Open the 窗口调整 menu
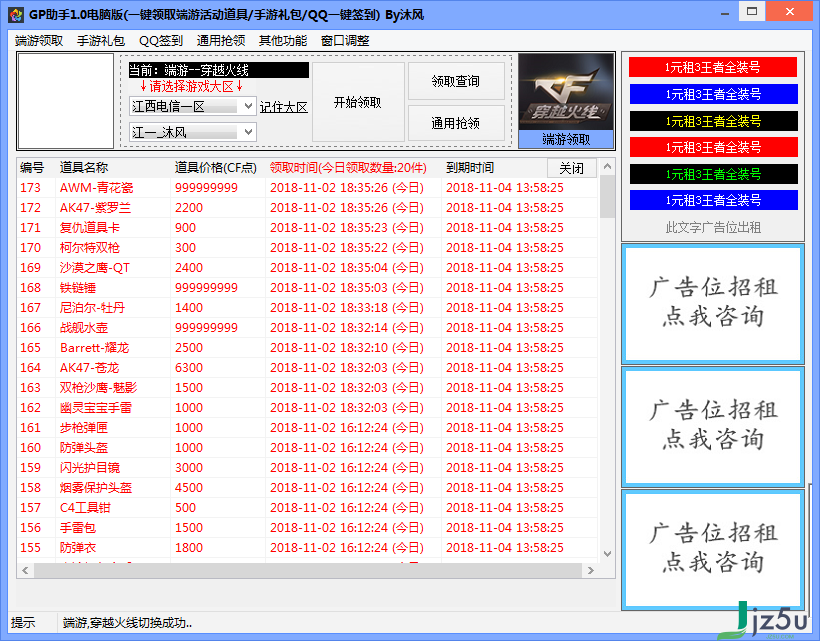Screen dimensions: 820x641 345,41
